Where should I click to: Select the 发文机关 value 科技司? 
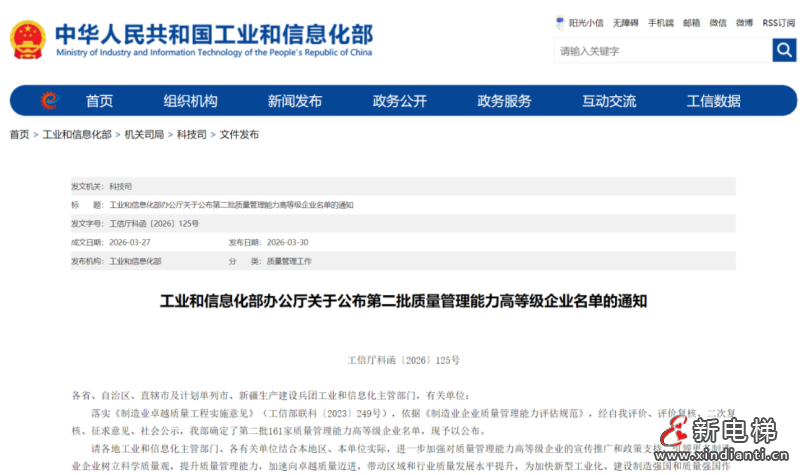(120, 186)
